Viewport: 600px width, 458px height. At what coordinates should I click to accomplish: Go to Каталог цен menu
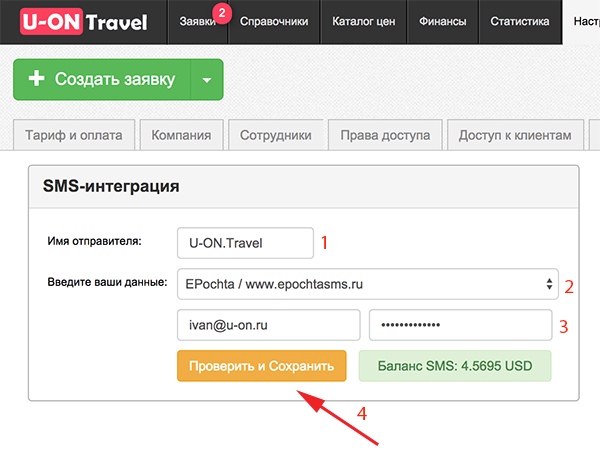pos(363,22)
